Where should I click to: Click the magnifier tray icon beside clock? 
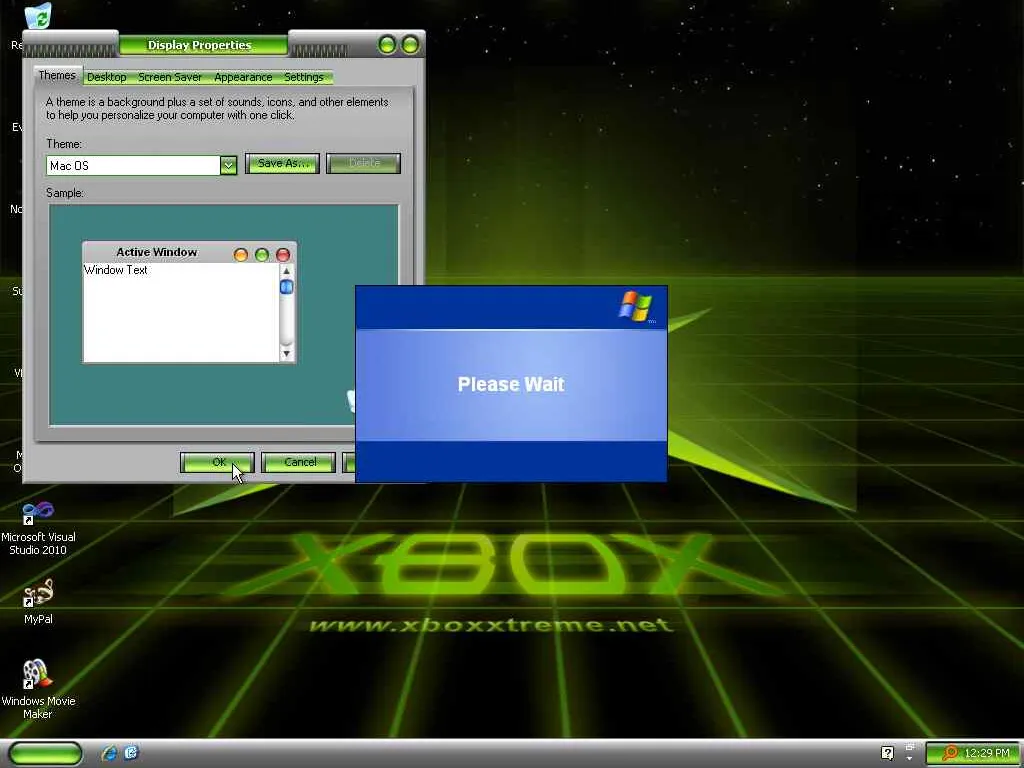coord(950,753)
